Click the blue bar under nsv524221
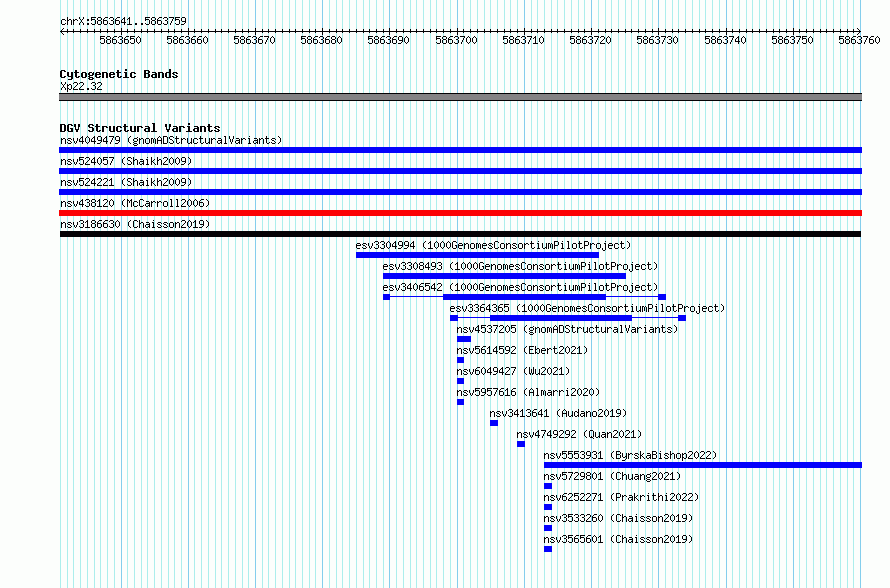 point(460,192)
